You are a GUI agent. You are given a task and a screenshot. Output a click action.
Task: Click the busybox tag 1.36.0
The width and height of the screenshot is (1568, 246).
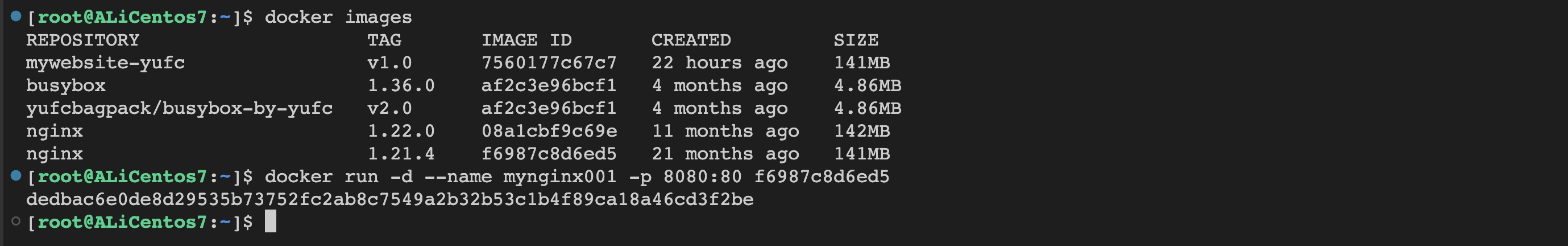click(x=401, y=85)
